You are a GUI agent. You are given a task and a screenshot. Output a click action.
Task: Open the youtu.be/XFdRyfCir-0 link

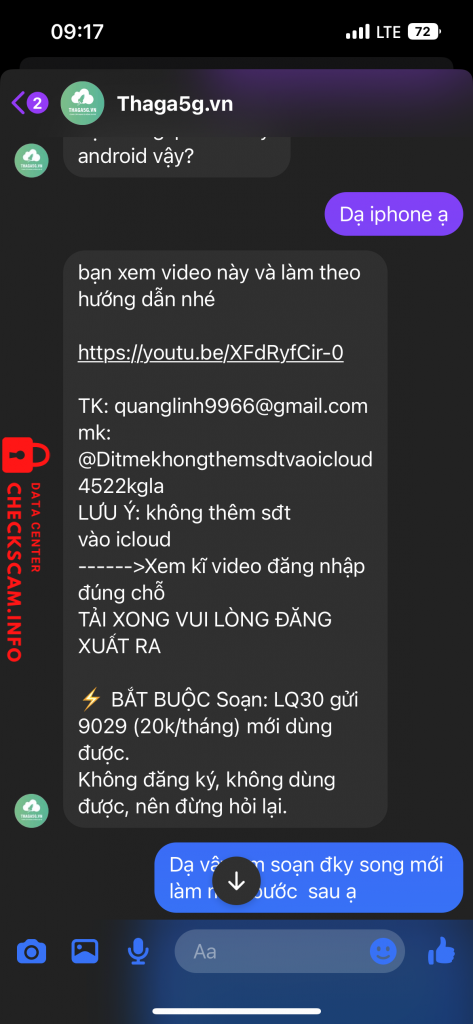tap(210, 353)
